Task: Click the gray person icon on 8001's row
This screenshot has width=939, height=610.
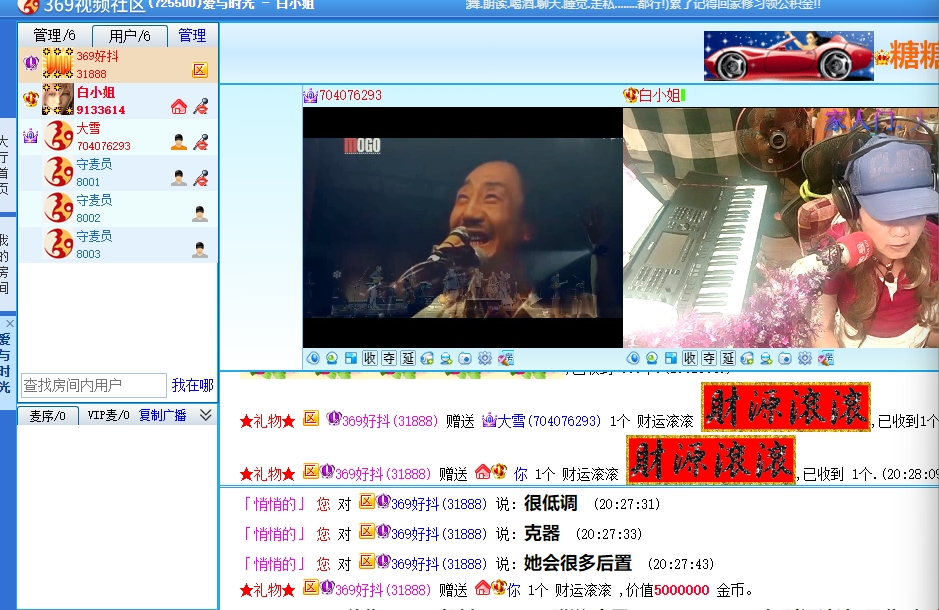Action: click(x=178, y=178)
